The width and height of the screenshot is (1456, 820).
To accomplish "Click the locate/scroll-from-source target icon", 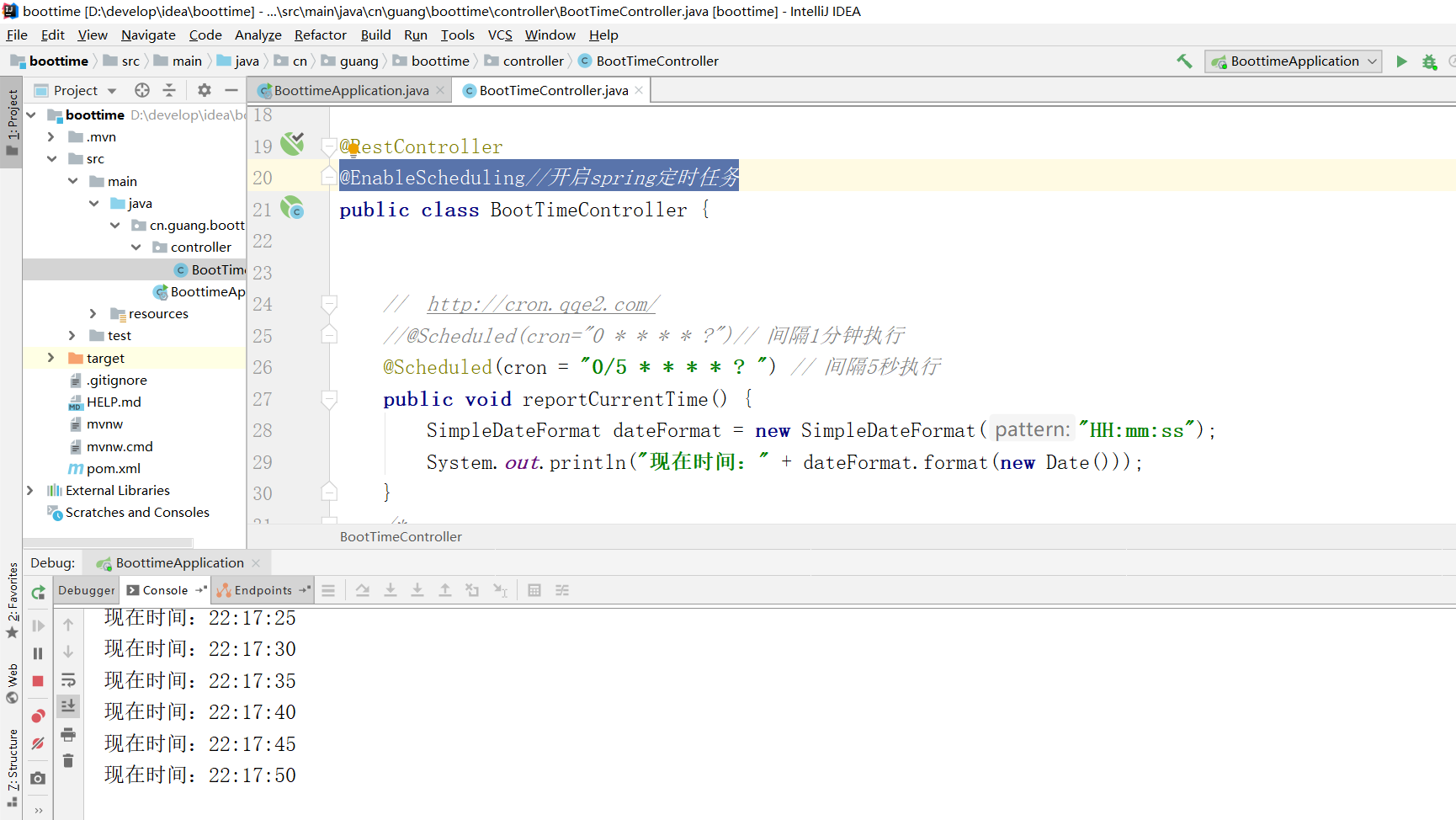I will [142, 90].
